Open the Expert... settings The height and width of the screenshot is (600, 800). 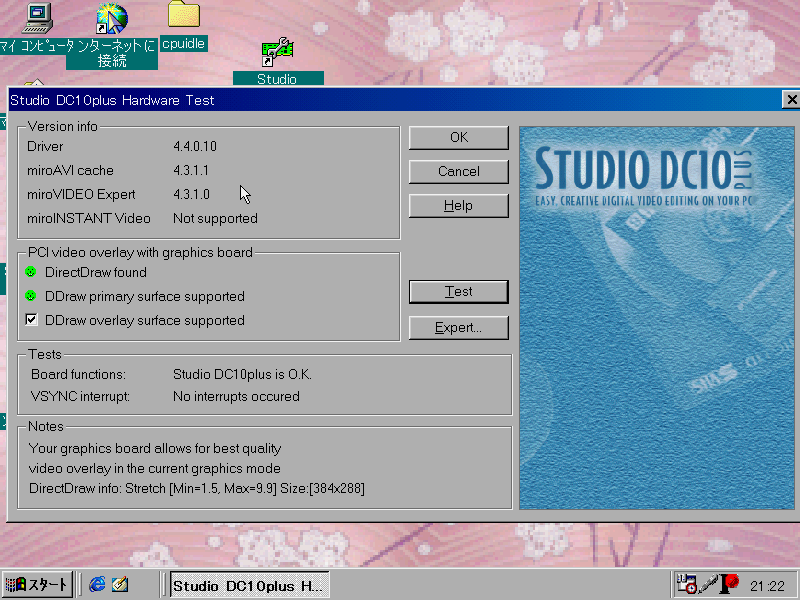459,328
